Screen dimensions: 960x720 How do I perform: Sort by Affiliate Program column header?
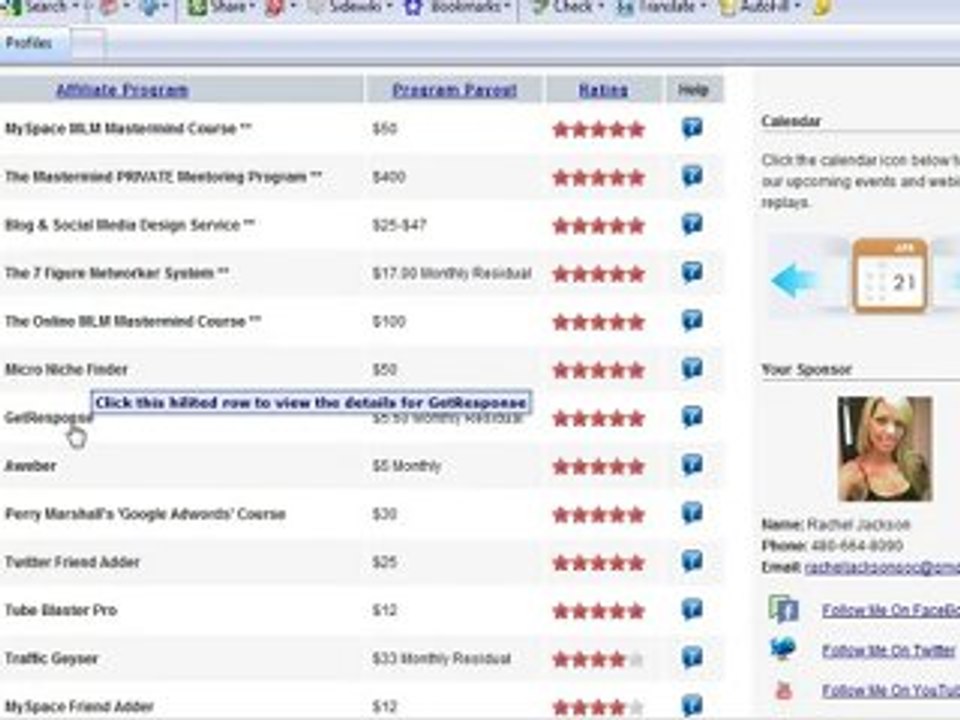(x=122, y=90)
